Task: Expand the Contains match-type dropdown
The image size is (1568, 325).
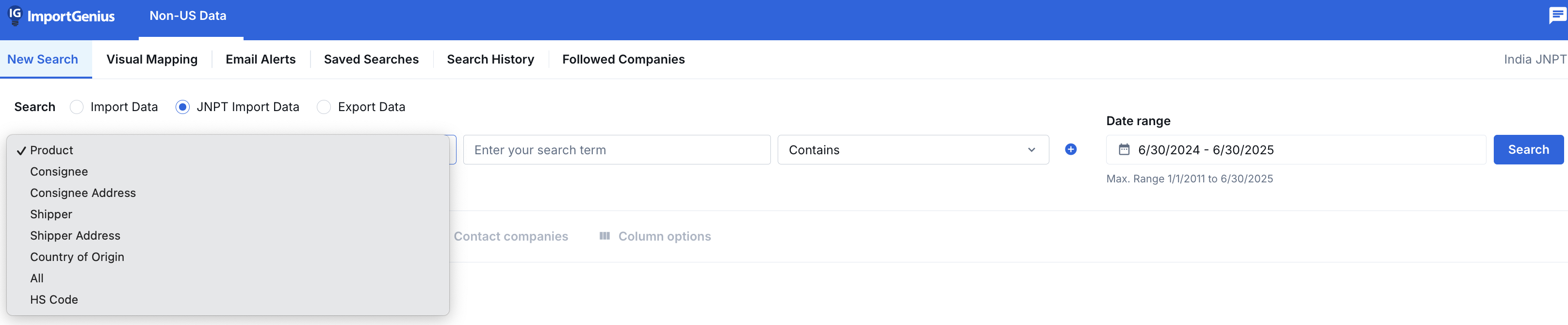Action: pyautogui.click(x=913, y=150)
